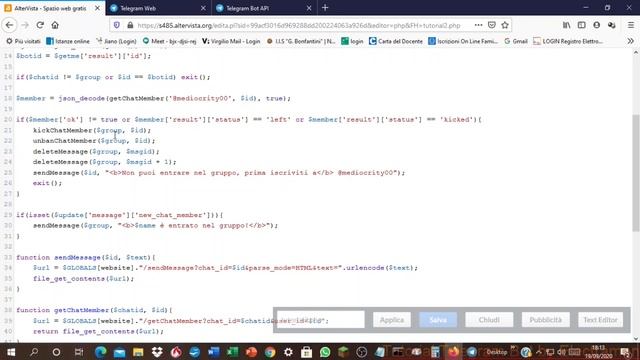Open Microsoft Store from taskbar
The height and width of the screenshot is (360, 640).
(307, 352)
